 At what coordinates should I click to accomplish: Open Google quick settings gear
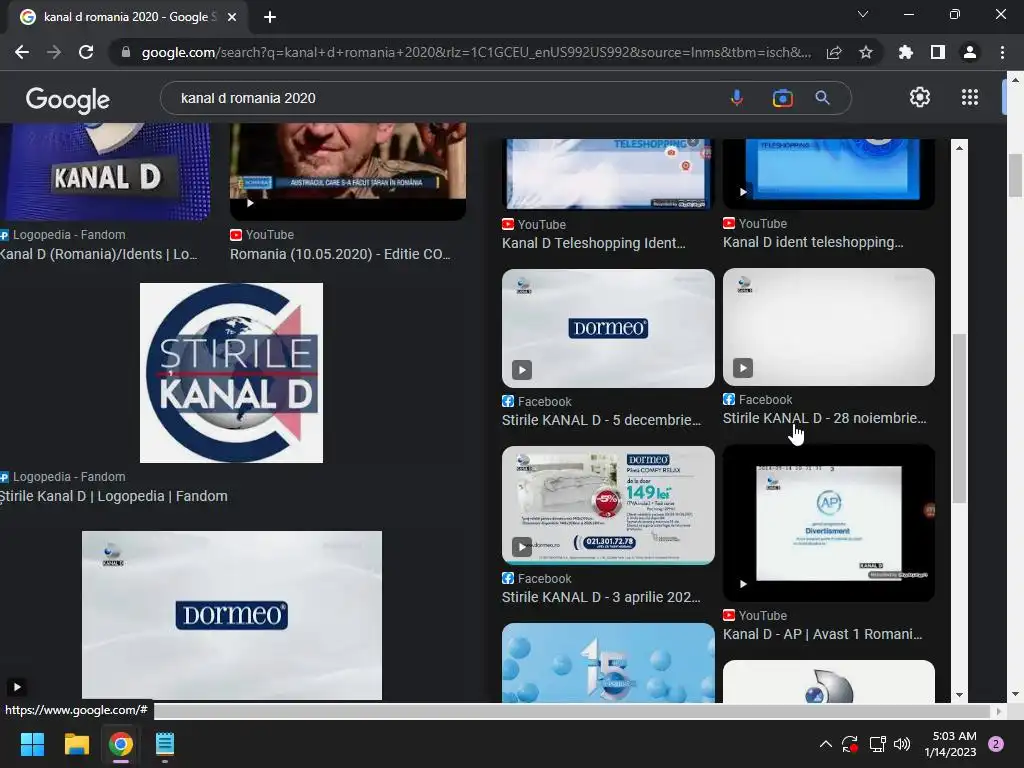(920, 97)
